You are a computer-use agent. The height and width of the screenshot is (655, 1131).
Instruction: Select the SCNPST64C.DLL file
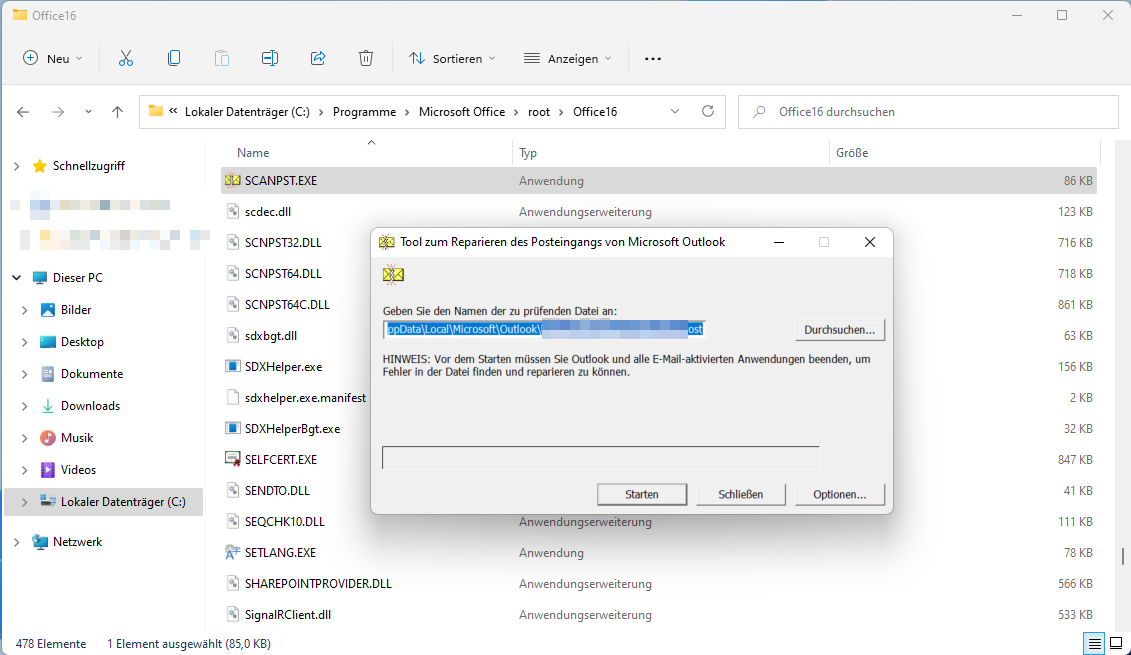pyautogui.click(x=287, y=304)
